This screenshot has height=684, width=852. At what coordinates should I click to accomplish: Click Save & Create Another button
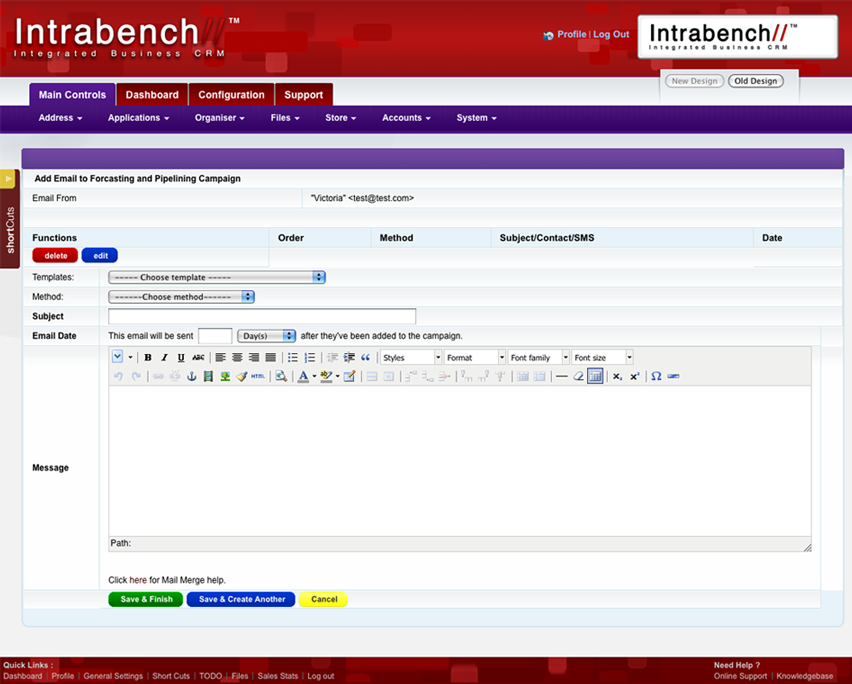241,599
